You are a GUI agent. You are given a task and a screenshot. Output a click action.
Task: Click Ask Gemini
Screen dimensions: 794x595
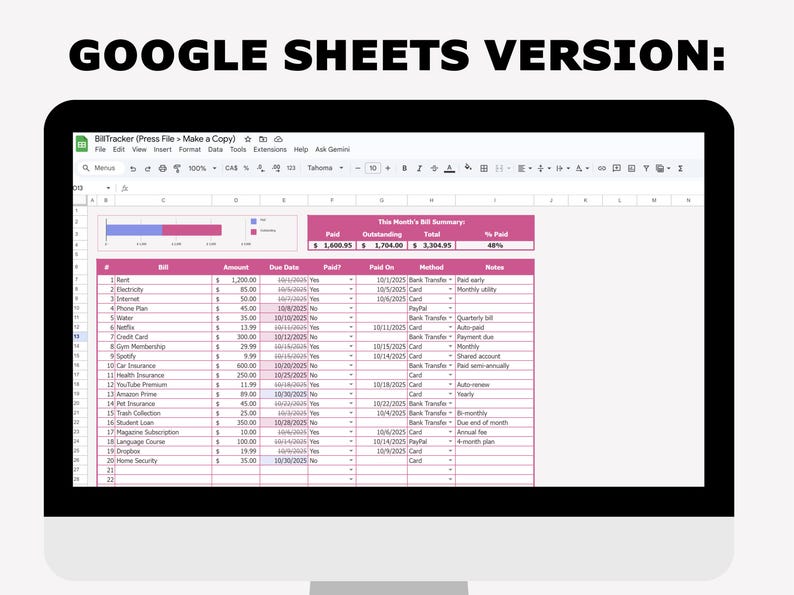[332, 149]
